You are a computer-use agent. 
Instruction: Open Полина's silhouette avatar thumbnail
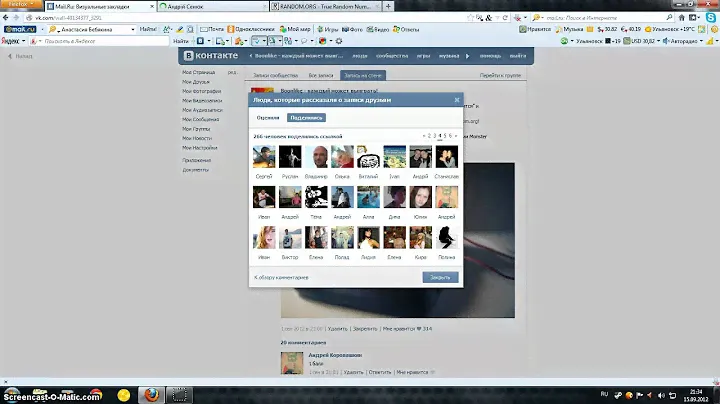pyautogui.click(x=447, y=237)
